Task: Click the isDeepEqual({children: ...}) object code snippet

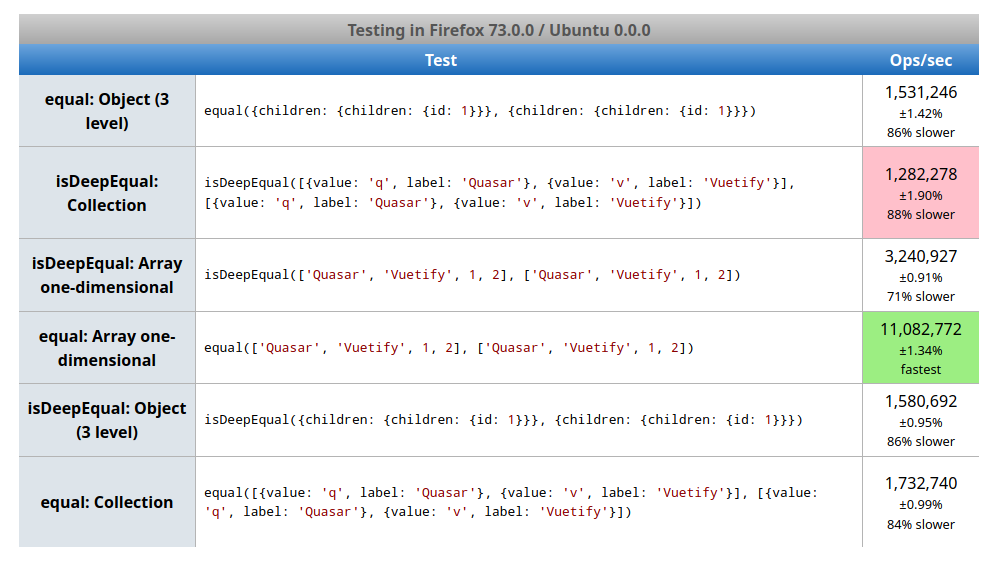Action: click(x=503, y=420)
